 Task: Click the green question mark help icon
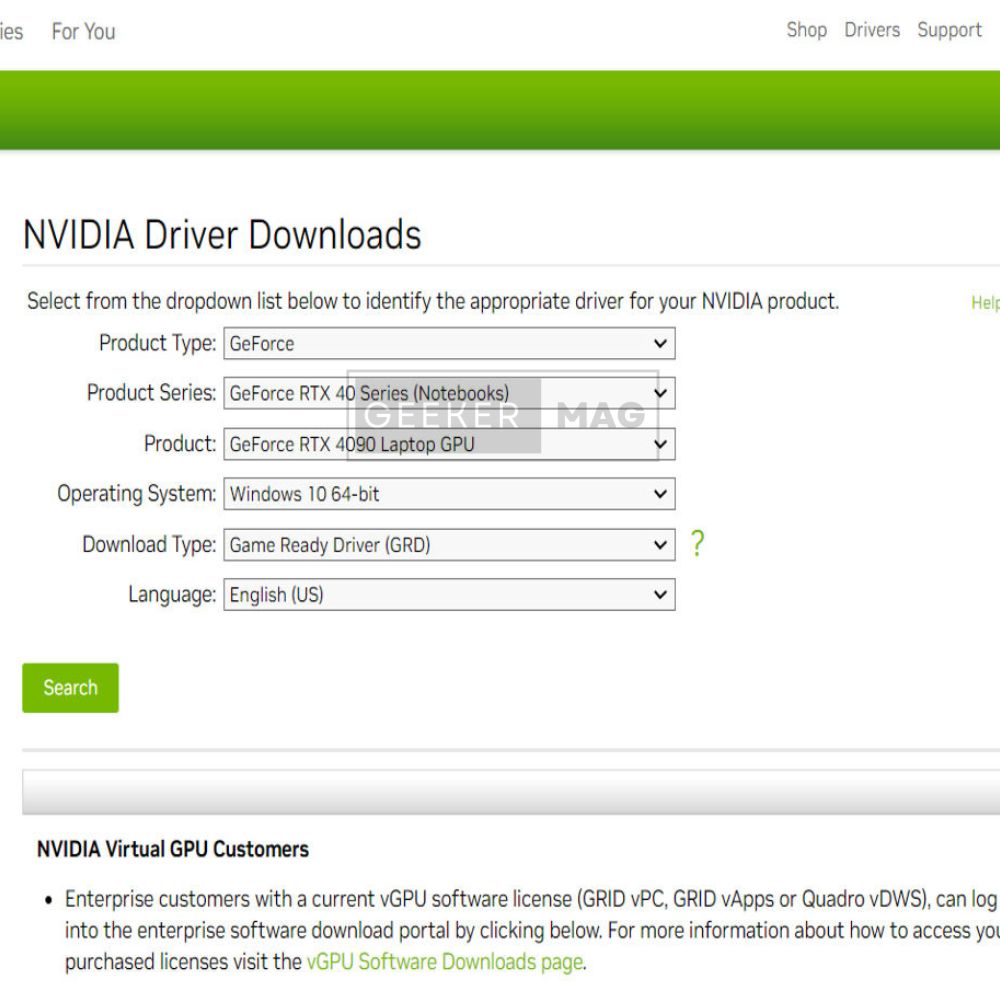(698, 544)
